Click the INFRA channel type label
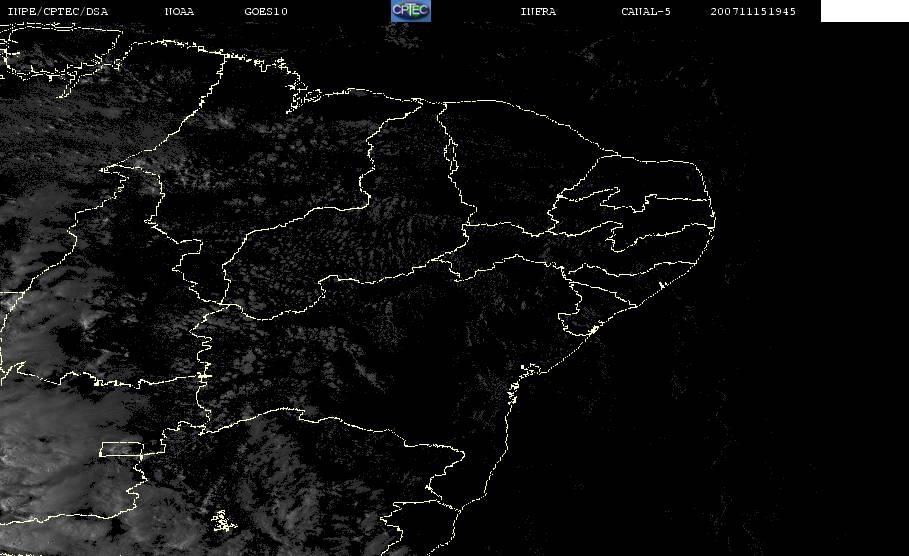 tap(538, 12)
